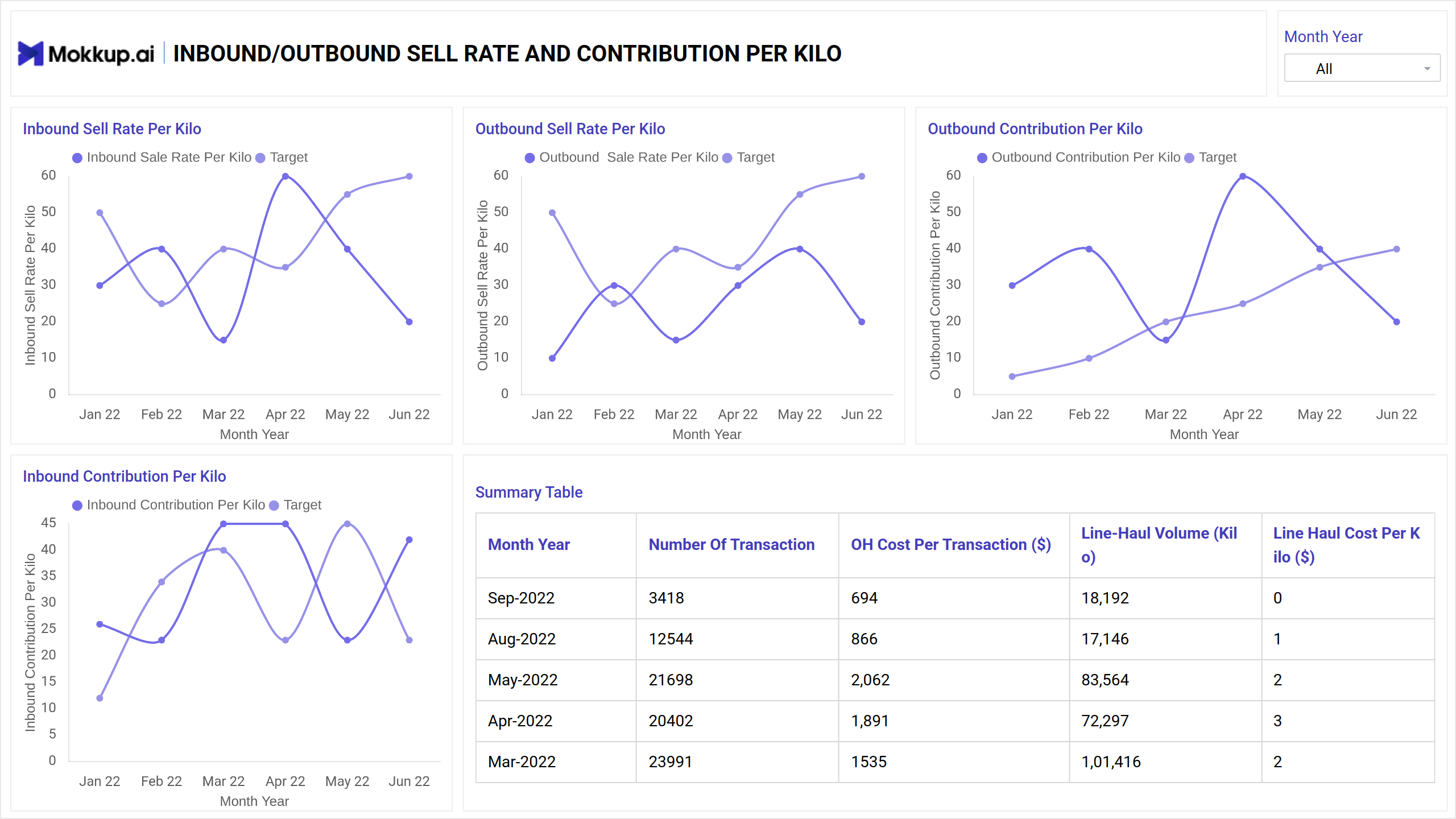Click OH cost value 694
1456x819 pixels.
pos(864,598)
